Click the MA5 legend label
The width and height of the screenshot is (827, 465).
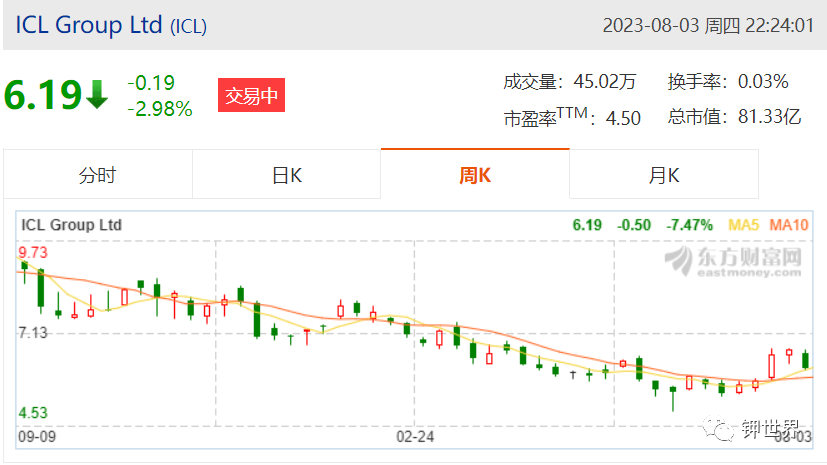coord(743,225)
